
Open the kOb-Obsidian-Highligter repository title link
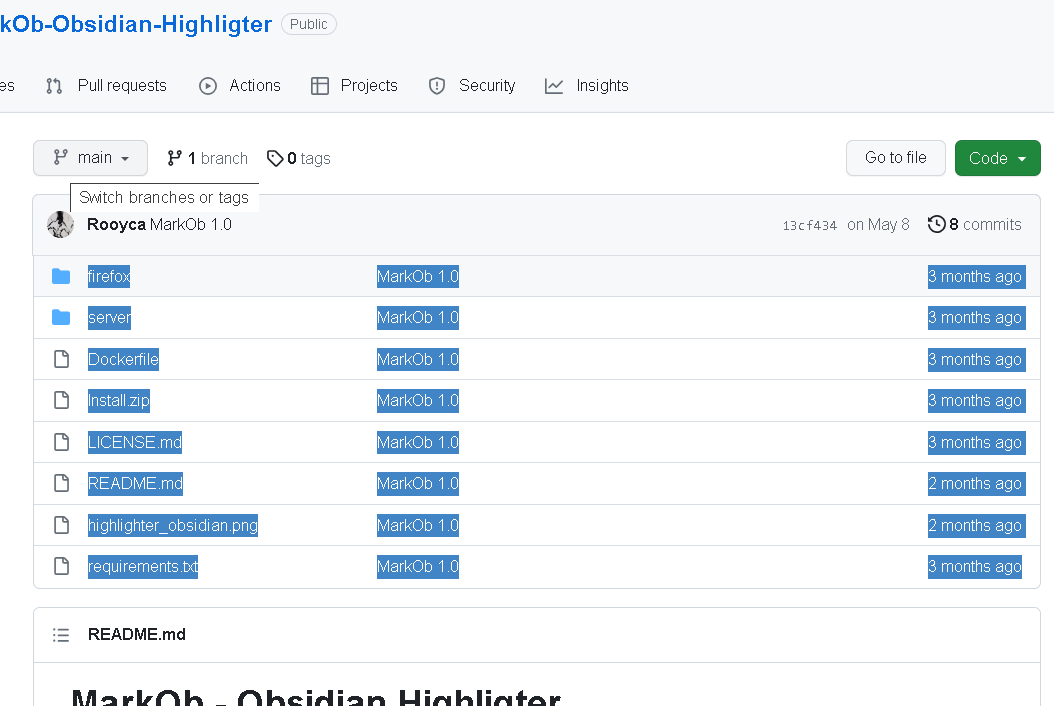[136, 24]
